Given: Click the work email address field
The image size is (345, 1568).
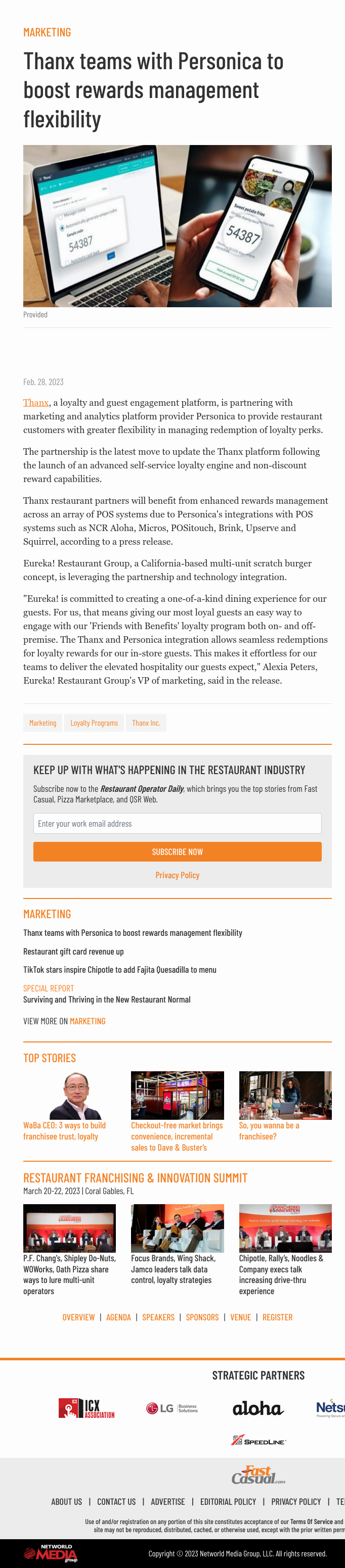Looking at the screenshot, I should pyautogui.click(x=178, y=823).
